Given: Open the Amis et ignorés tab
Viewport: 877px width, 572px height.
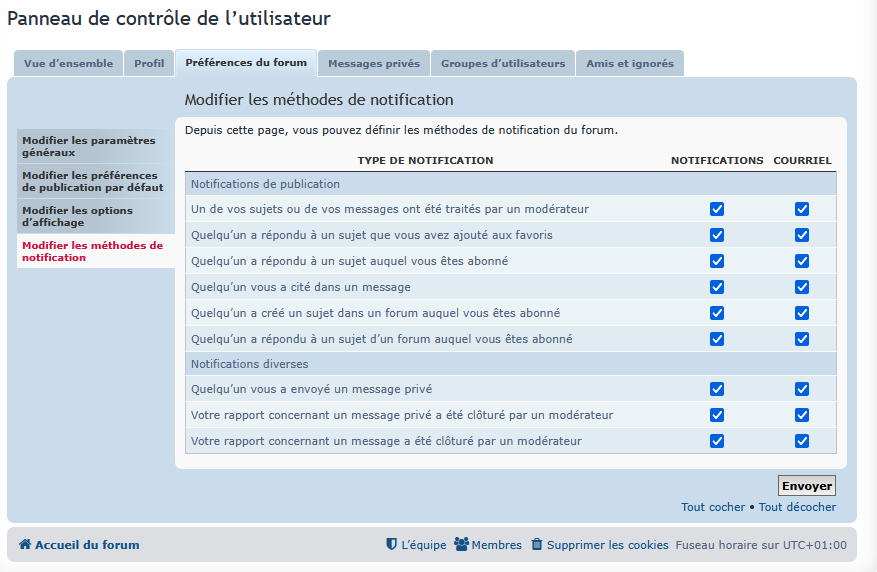Looking at the screenshot, I should coord(630,63).
